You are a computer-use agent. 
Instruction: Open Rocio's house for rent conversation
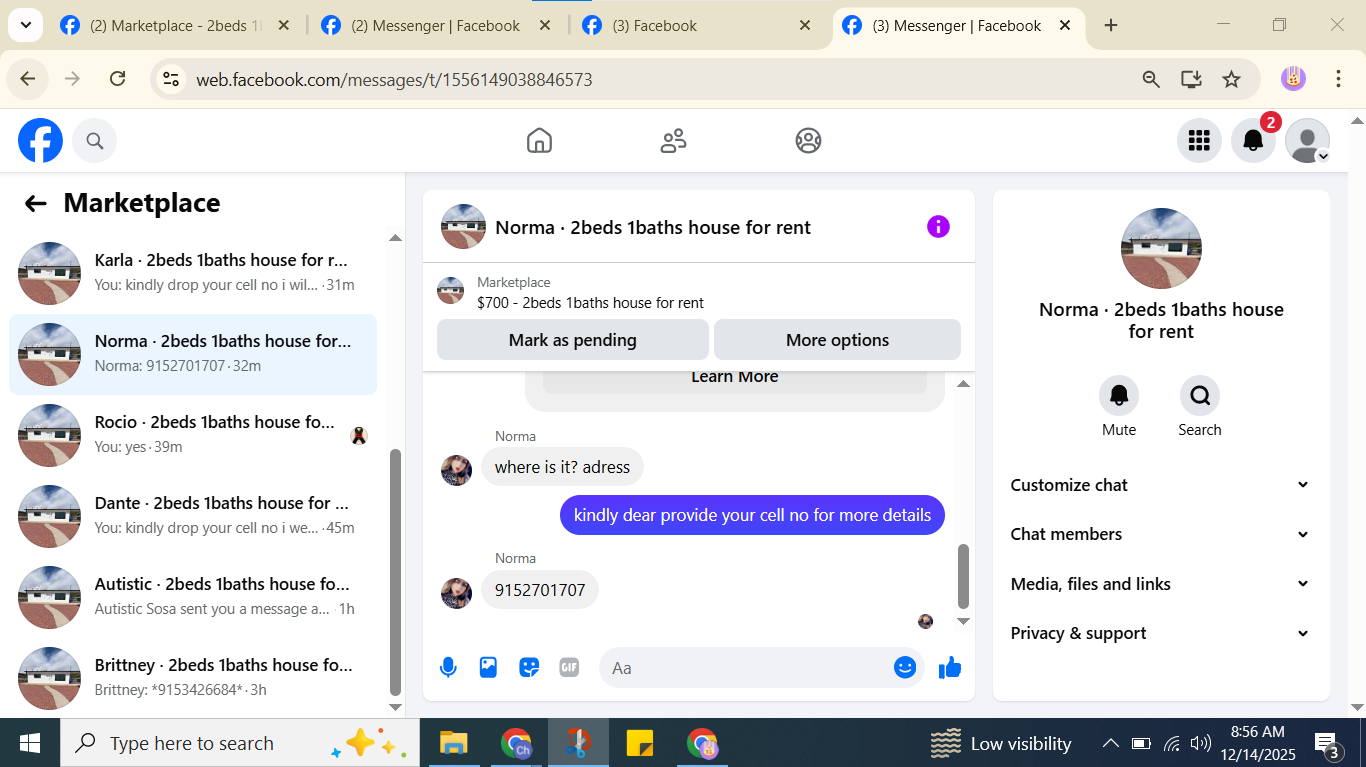193,435
